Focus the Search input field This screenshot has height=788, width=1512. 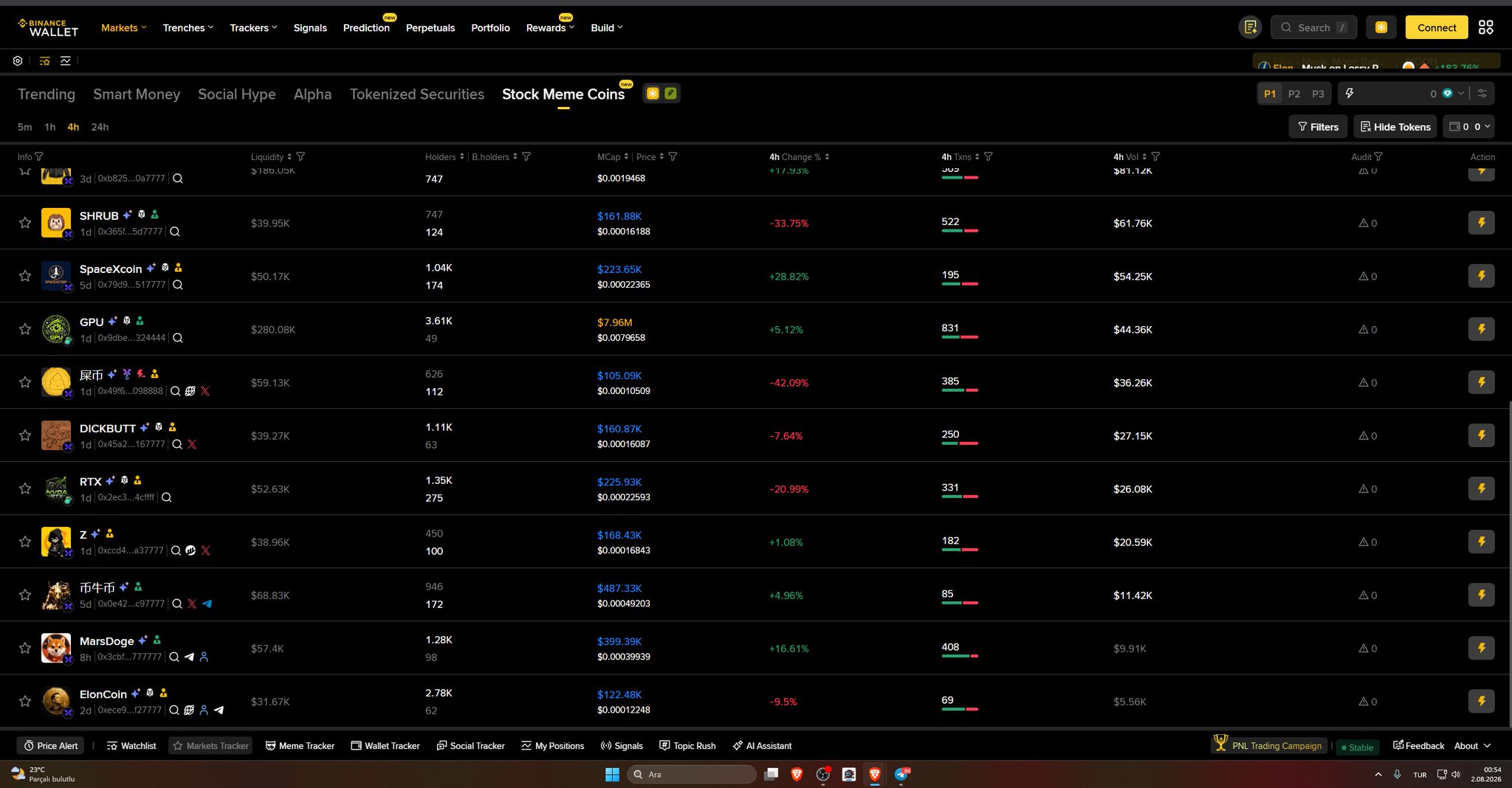[1314, 27]
